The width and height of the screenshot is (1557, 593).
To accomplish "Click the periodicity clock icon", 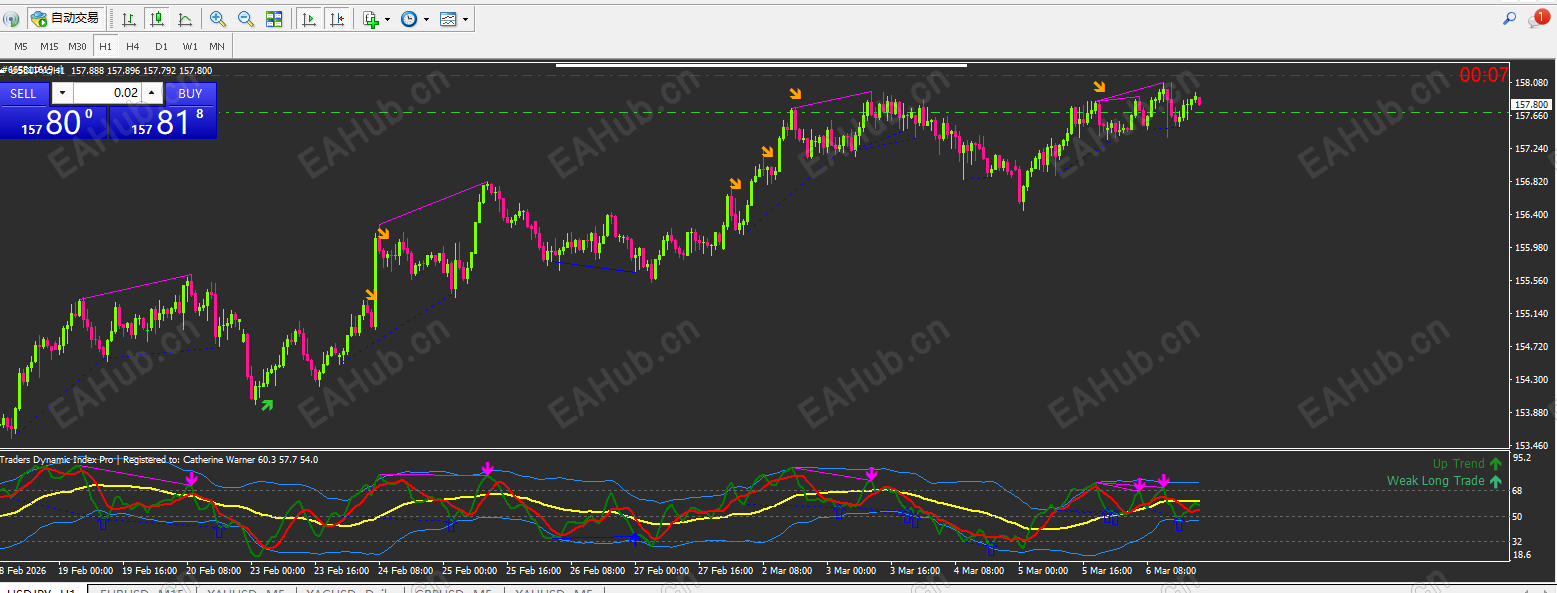I will point(409,18).
